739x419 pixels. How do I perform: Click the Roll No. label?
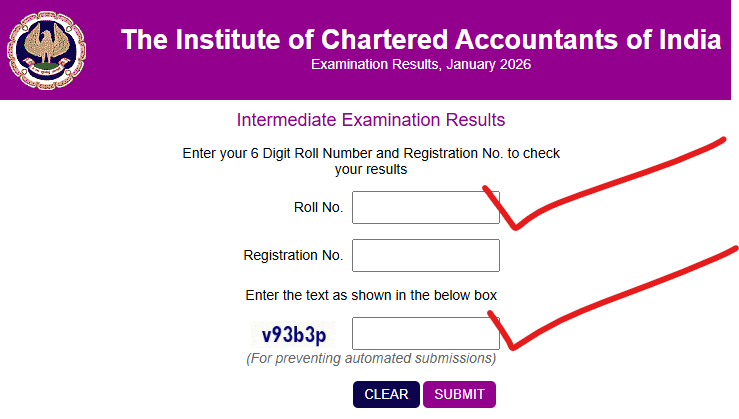point(318,207)
